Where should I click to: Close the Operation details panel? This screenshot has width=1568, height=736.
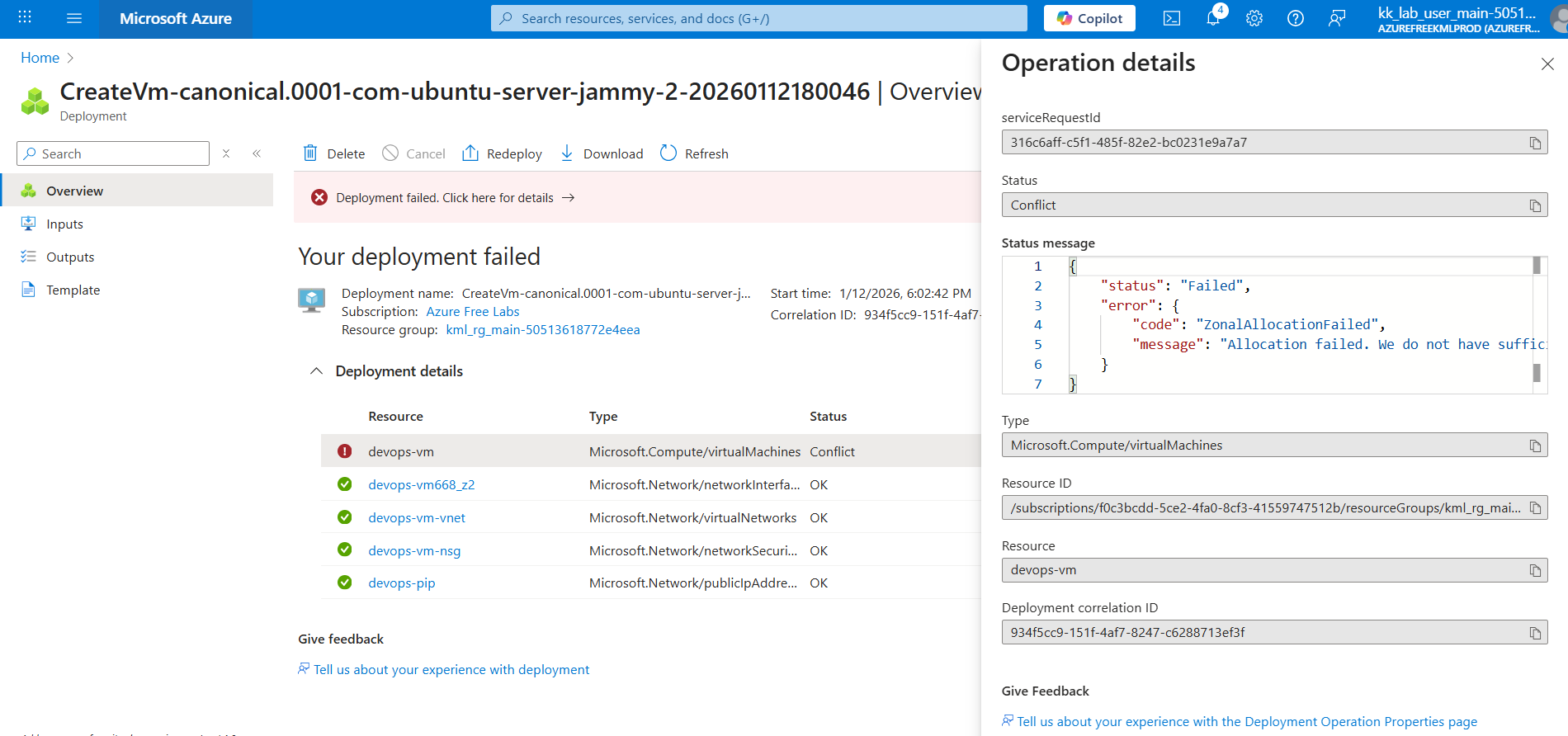[1547, 64]
